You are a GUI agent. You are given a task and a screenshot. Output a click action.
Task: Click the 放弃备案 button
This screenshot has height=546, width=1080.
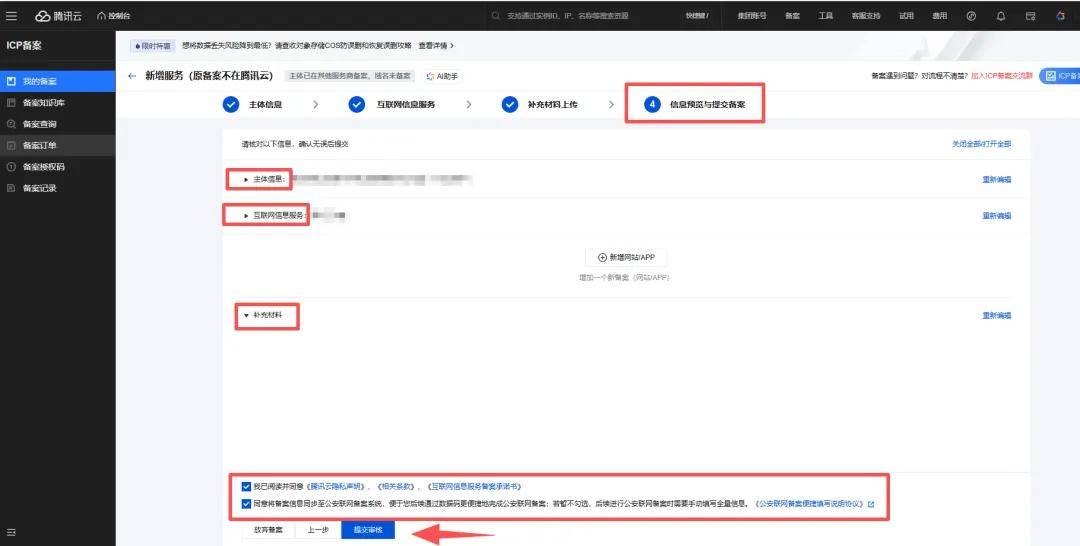(x=268, y=530)
